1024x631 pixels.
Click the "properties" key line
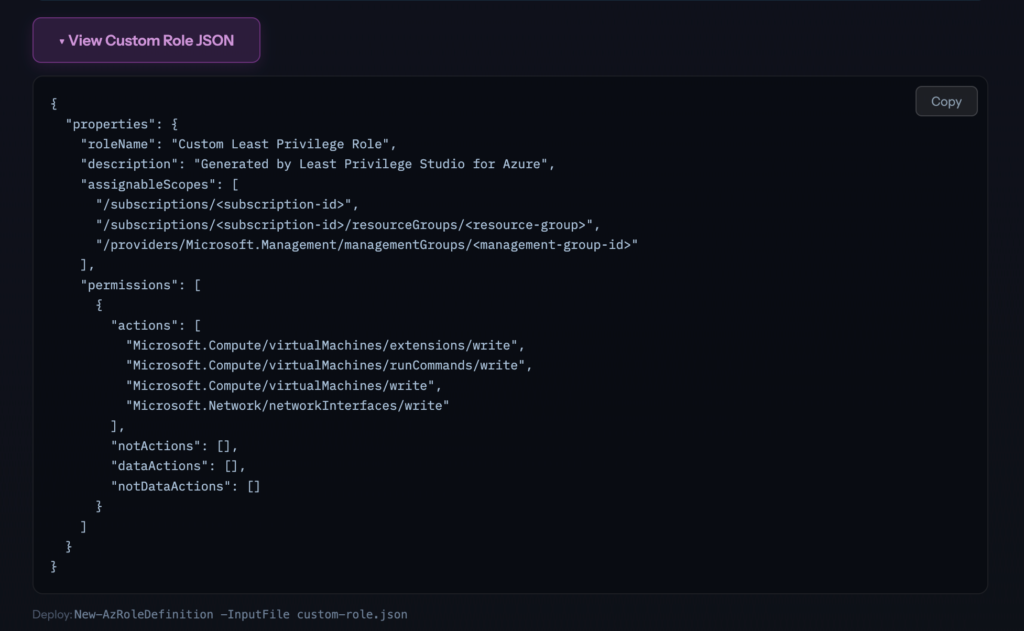click(120, 123)
